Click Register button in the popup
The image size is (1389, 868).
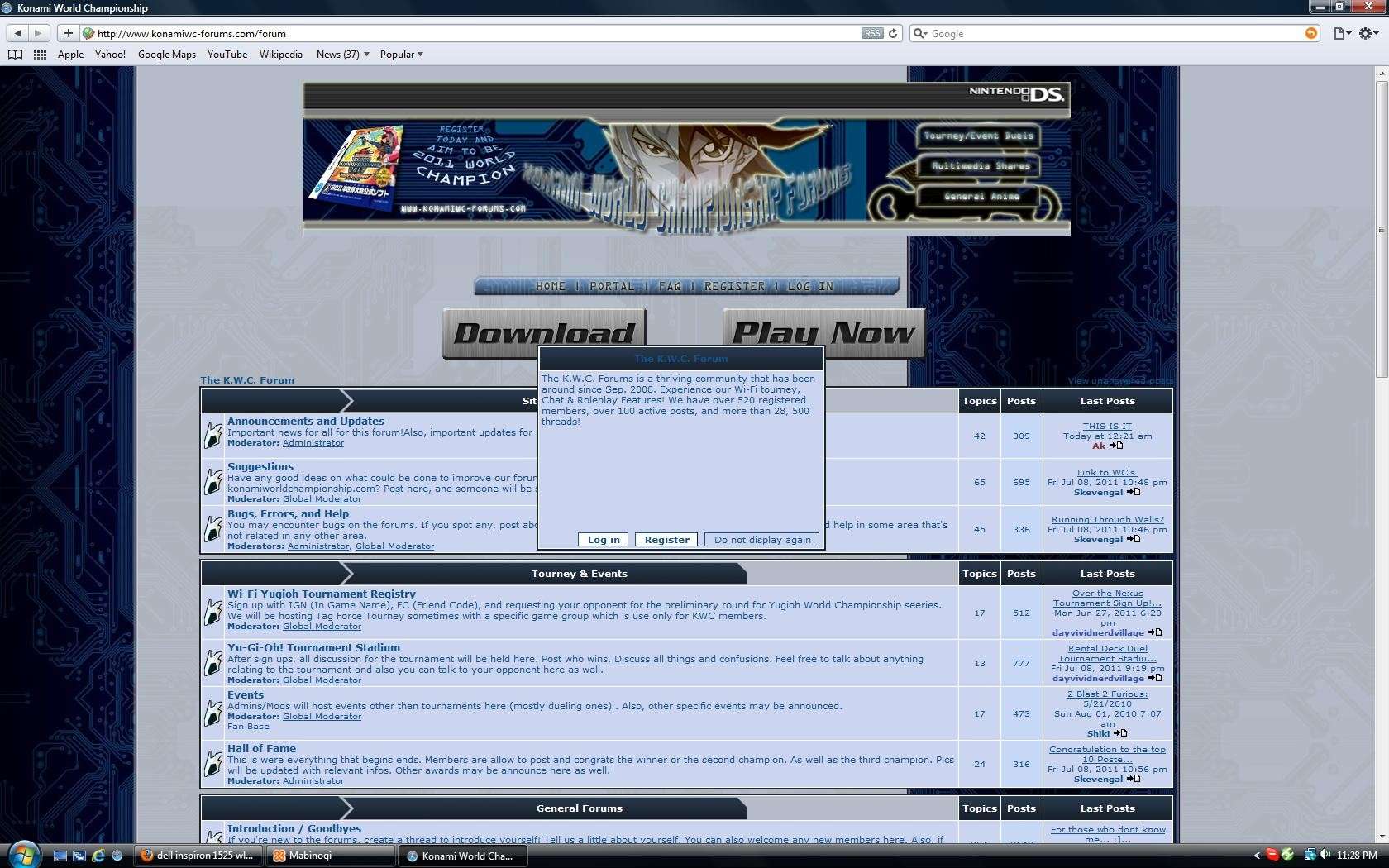(666, 540)
